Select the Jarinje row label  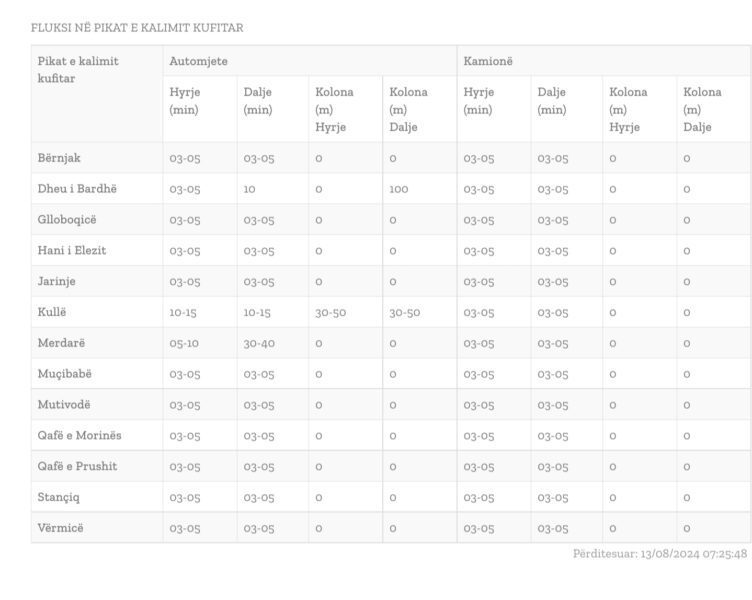click(57, 281)
